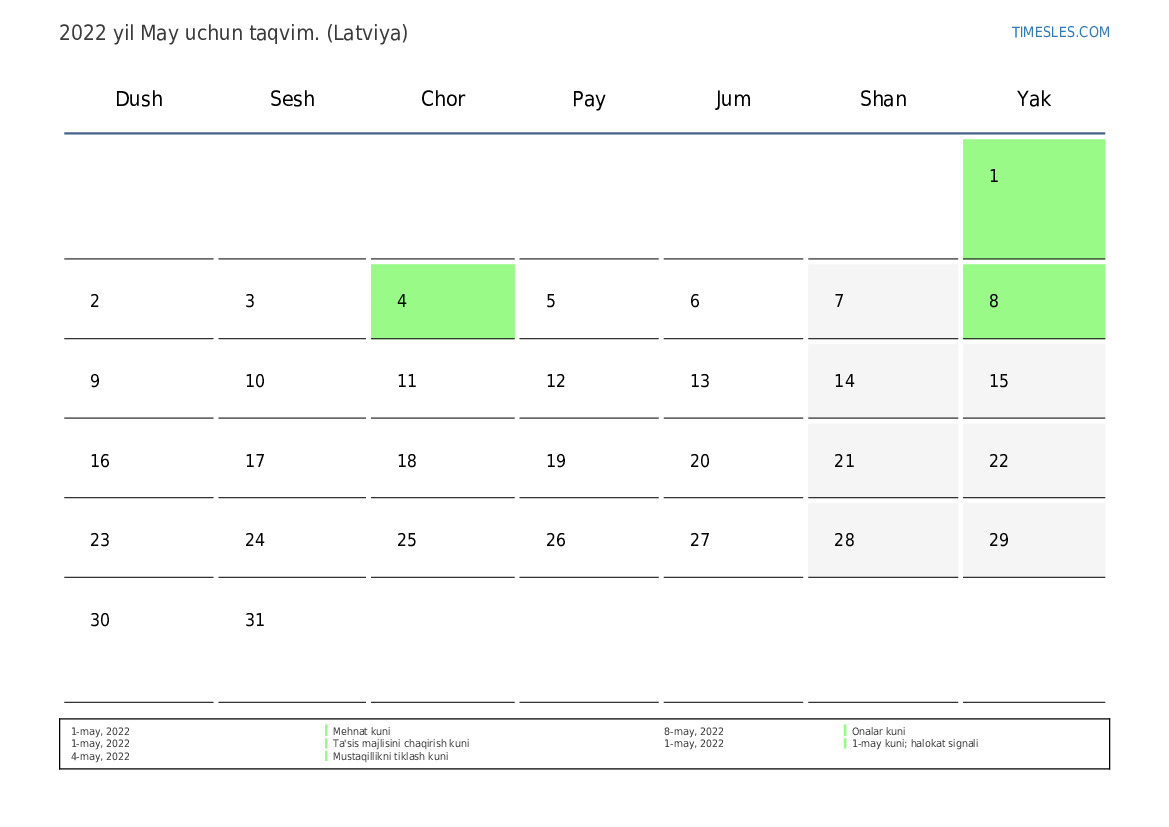Viewport: 1169px width, 827px height.
Task: Click the Chor weekday header
Action: (443, 99)
